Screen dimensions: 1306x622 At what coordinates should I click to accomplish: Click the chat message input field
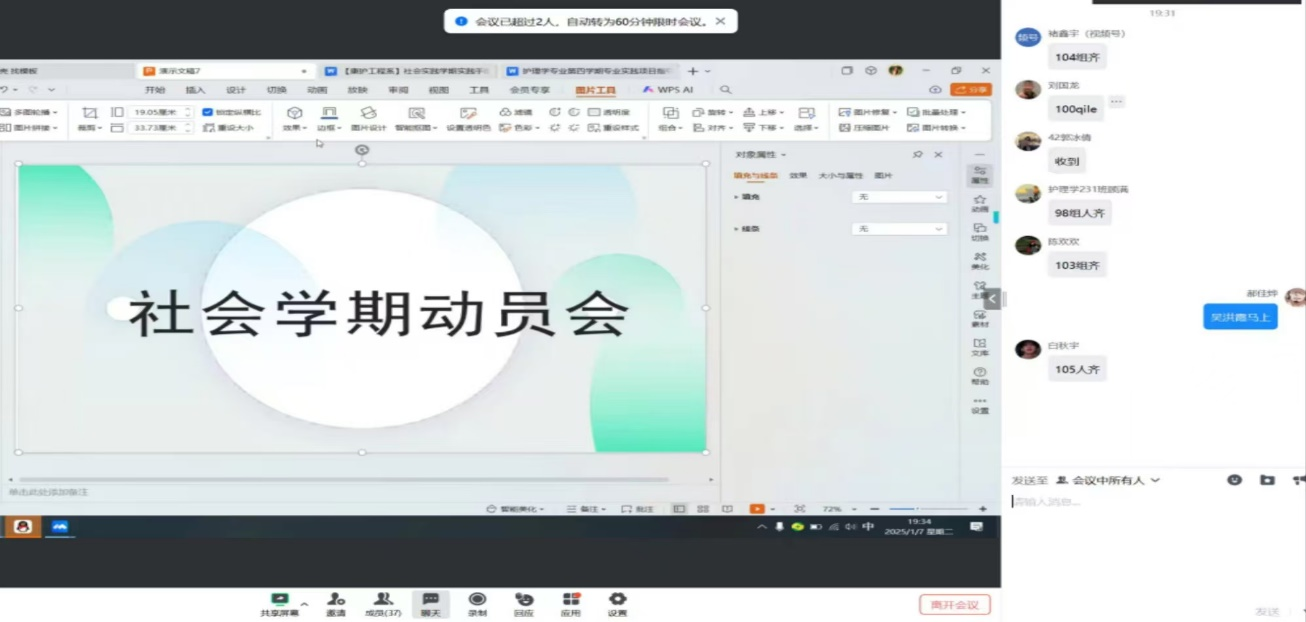(x=1150, y=502)
